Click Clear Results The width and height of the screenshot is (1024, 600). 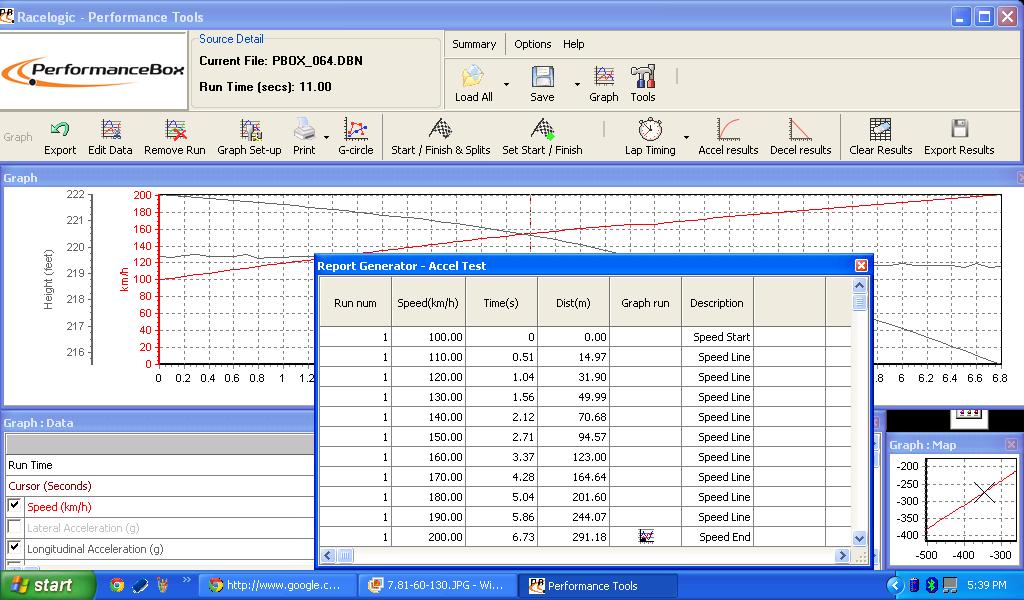coord(880,136)
